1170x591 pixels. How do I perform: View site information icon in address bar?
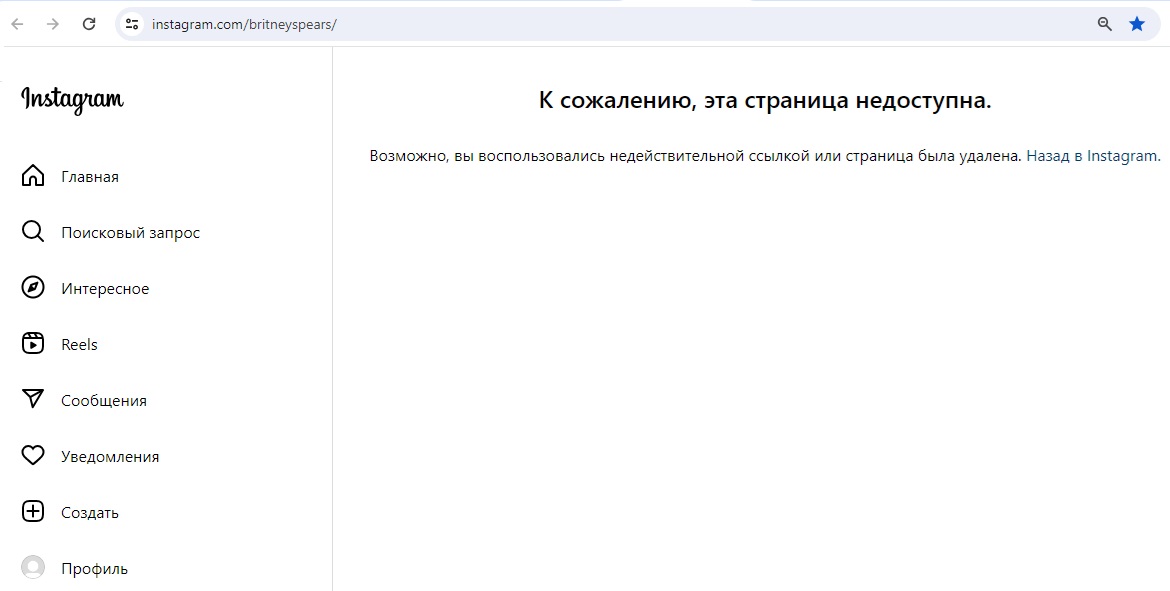[132, 24]
